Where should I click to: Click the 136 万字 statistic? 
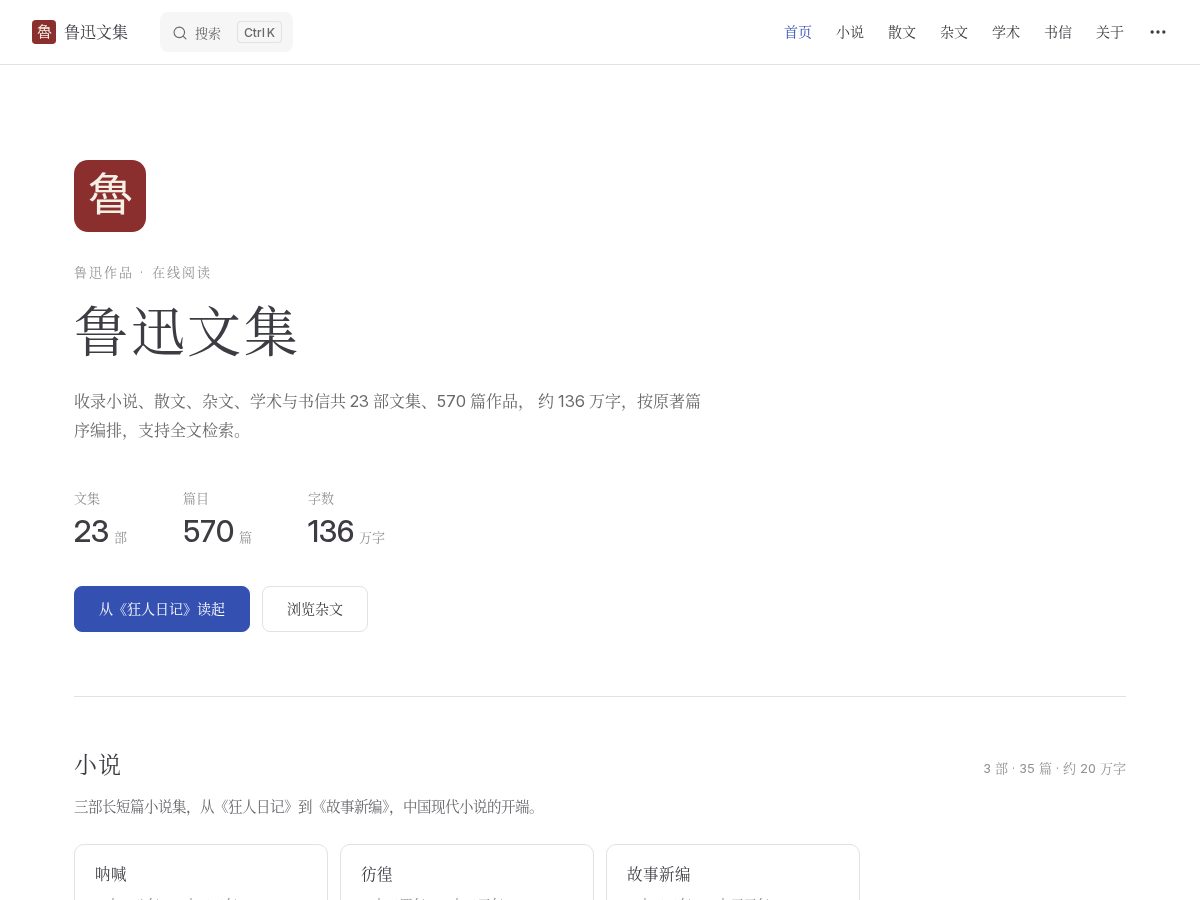click(x=346, y=521)
